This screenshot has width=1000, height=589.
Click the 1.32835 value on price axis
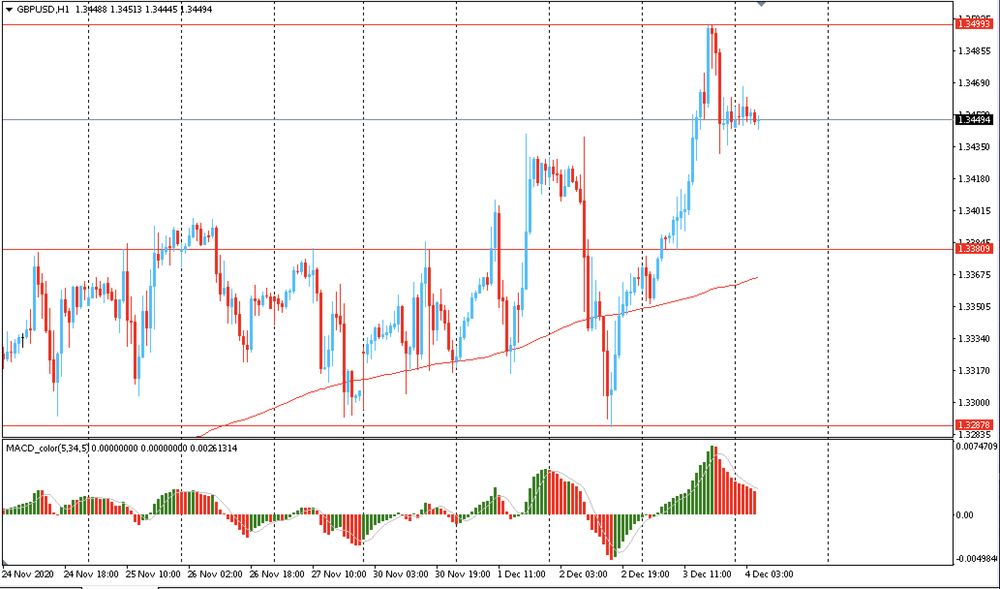[973, 435]
